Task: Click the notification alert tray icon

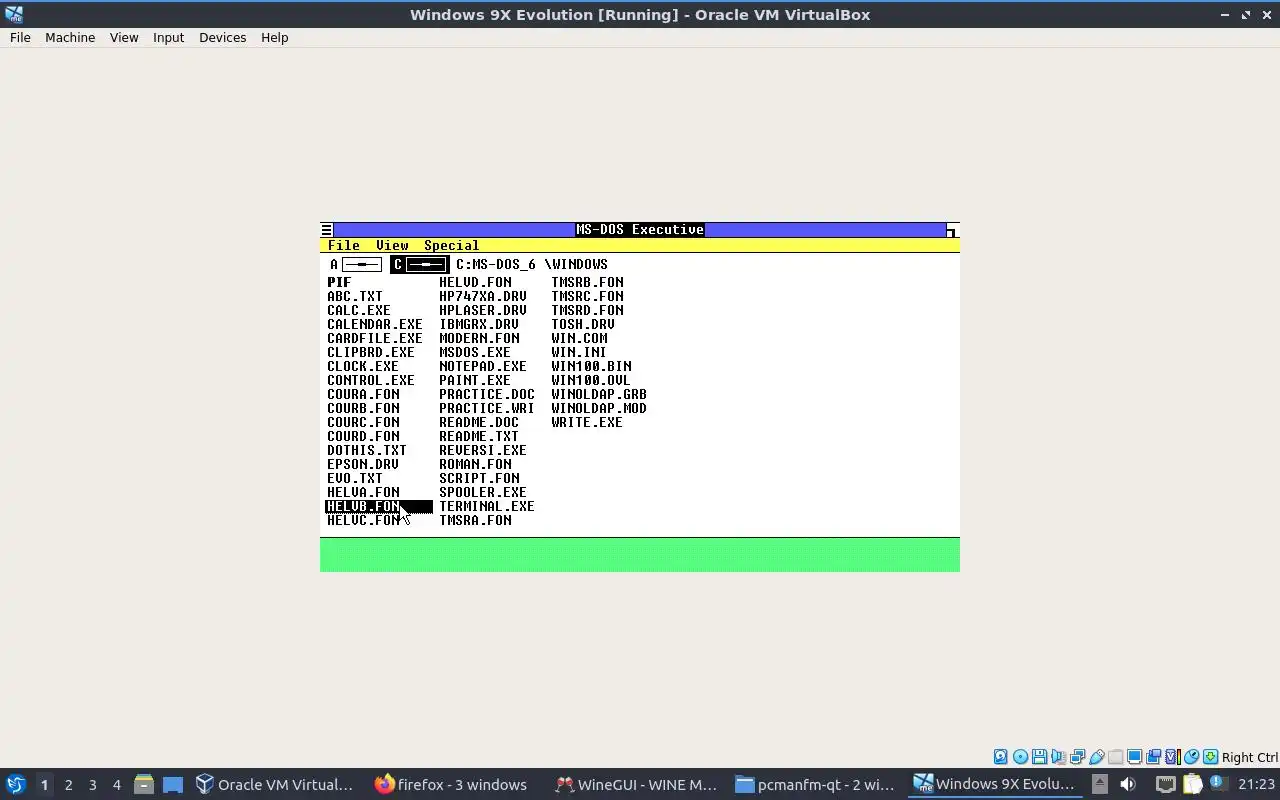Action: (1219, 783)
